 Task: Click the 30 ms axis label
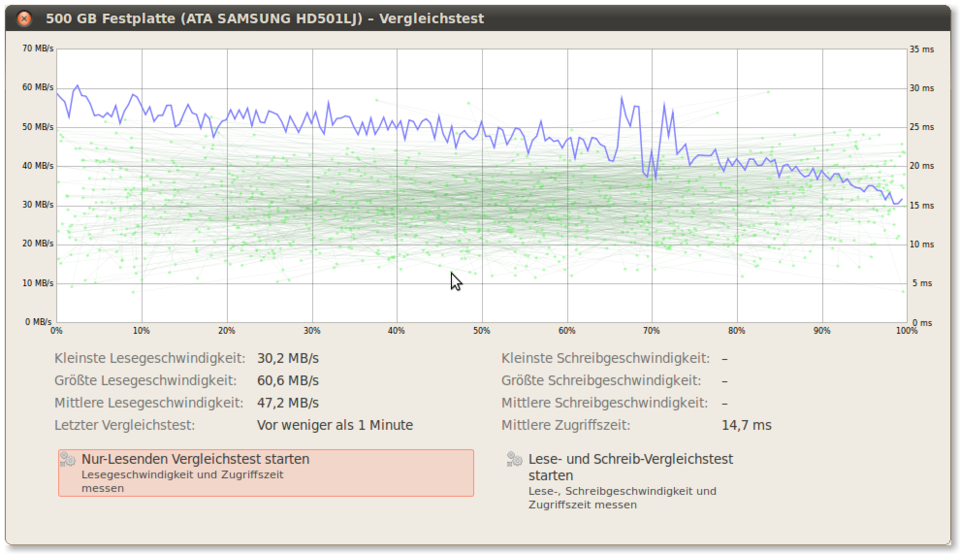(921, 88)
